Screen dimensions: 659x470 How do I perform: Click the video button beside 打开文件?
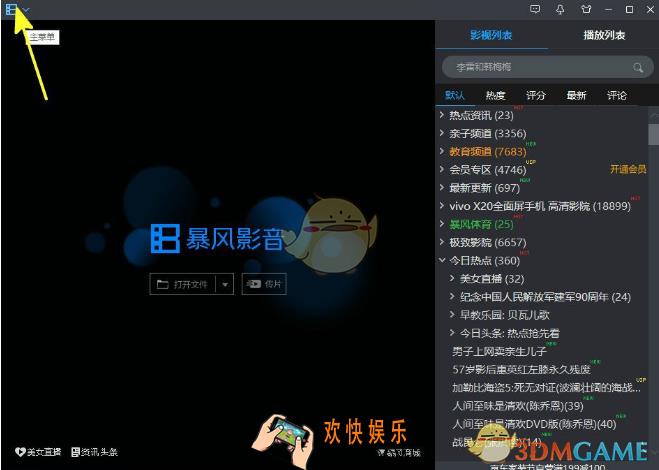264,284
